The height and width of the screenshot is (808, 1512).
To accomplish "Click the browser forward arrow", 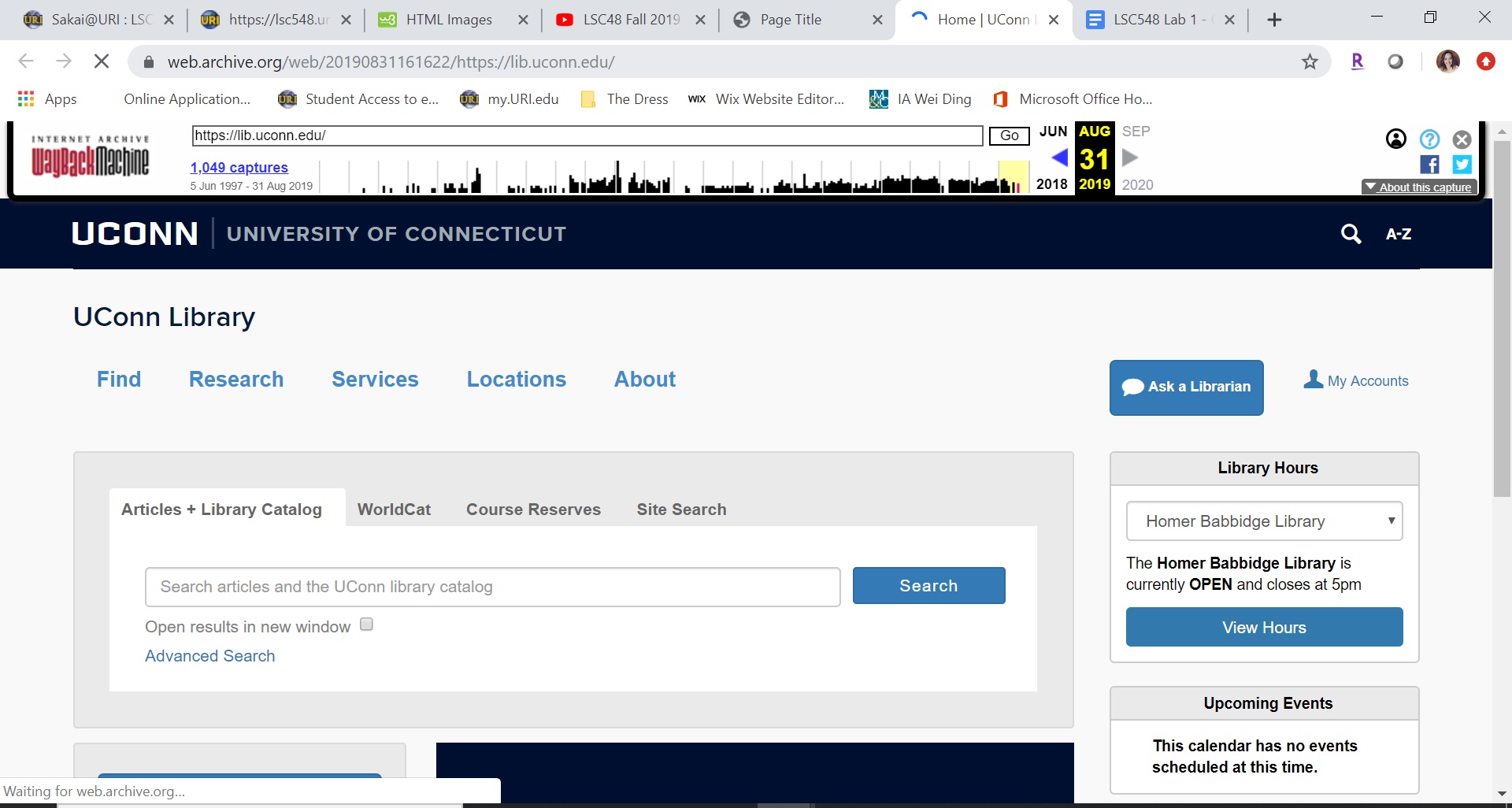I will click(x=64, y=61).
